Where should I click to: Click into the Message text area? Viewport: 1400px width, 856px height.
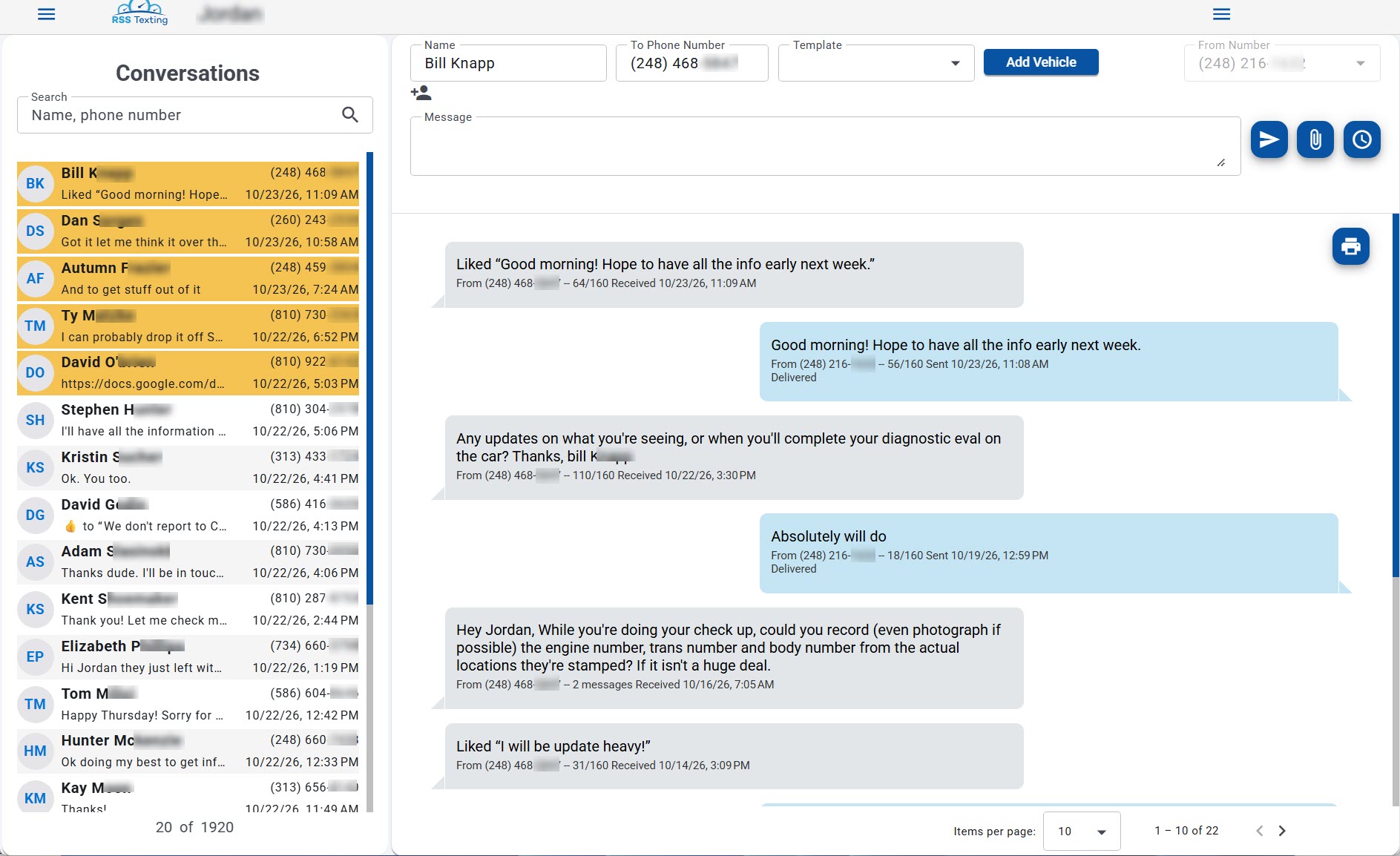tap(825, 146)
